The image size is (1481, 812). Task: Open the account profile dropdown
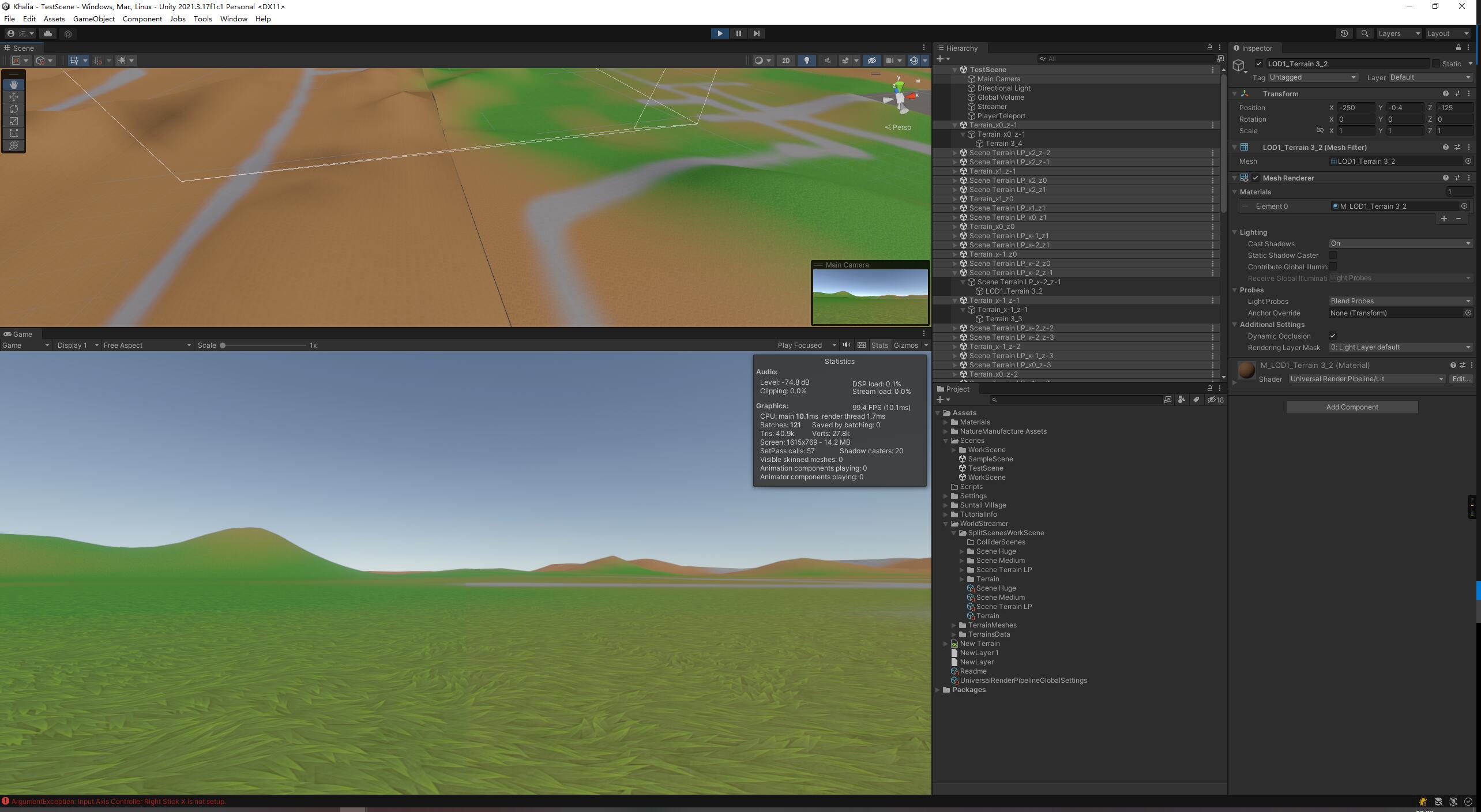(20, 33)
